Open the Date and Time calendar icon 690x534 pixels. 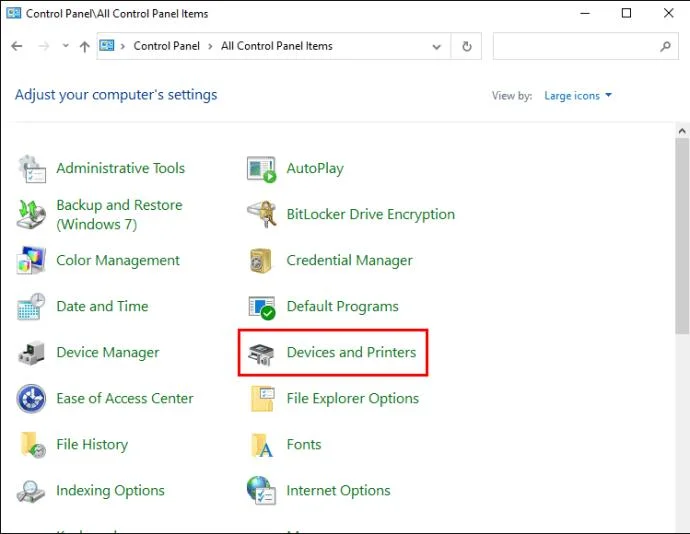pyautogui.click(x=31, y=307)
